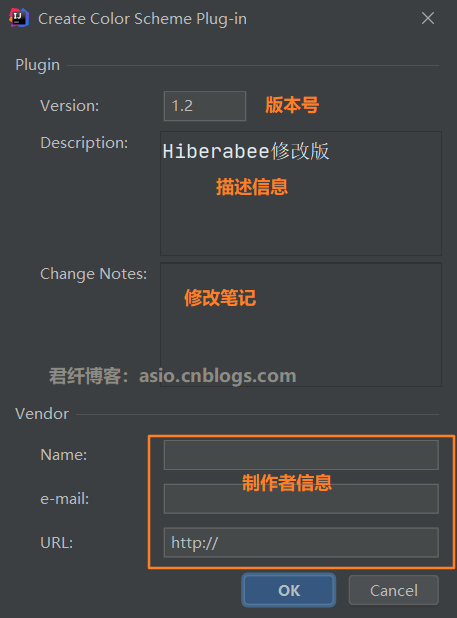Click the IntelliJ IDEA icon in title bar
The height and width of the screenshot is (618, 457).
click(x=19, y=18)
